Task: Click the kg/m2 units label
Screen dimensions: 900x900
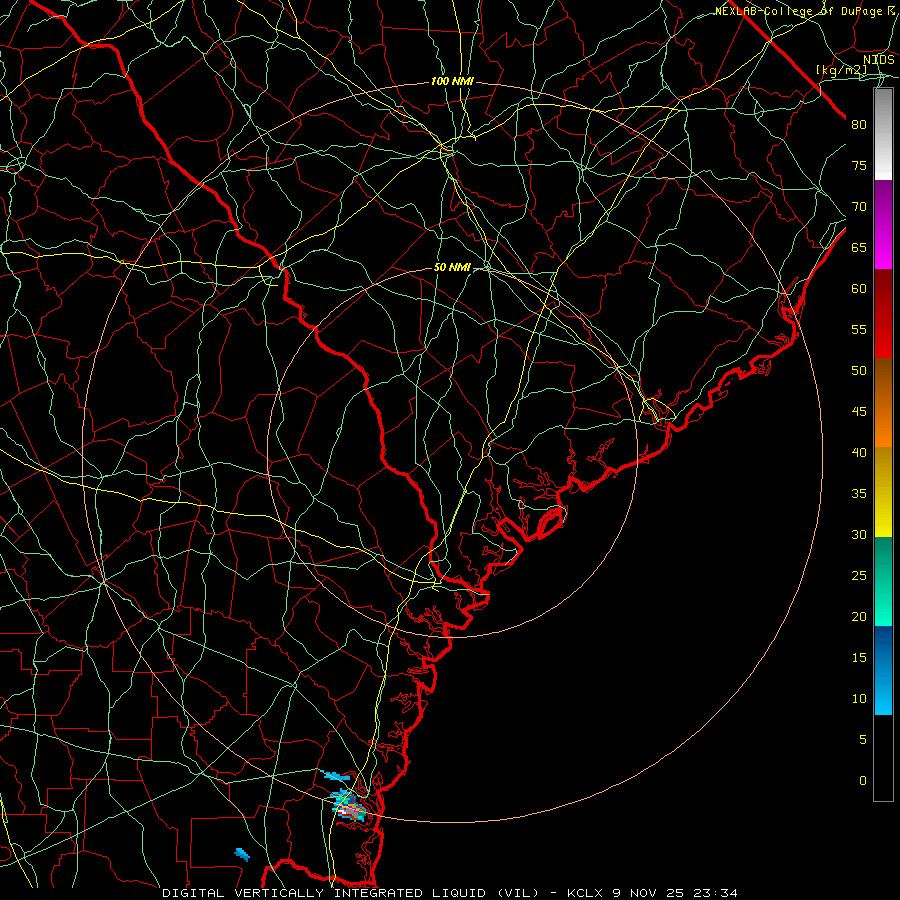Action: coord(842,70)
